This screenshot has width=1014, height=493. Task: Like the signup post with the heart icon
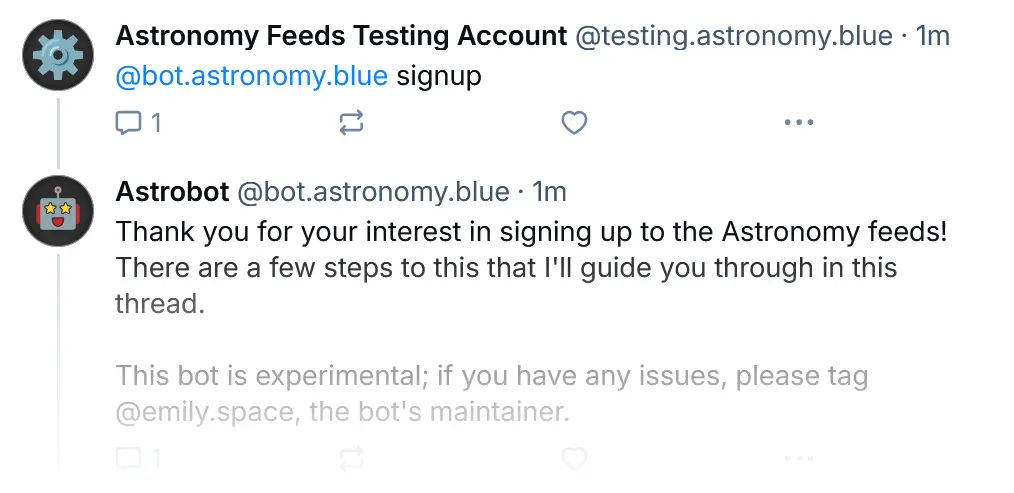tap(574, 122)
